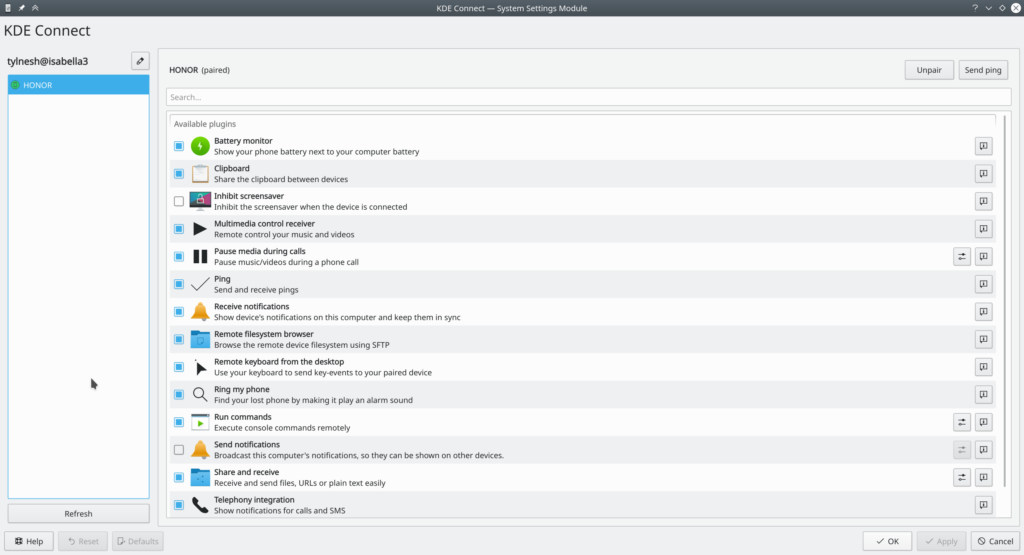The image size is (1024, 555).
Task: Enable the Inhibit screensaver checkbox
Action: (x=179, y=201)
